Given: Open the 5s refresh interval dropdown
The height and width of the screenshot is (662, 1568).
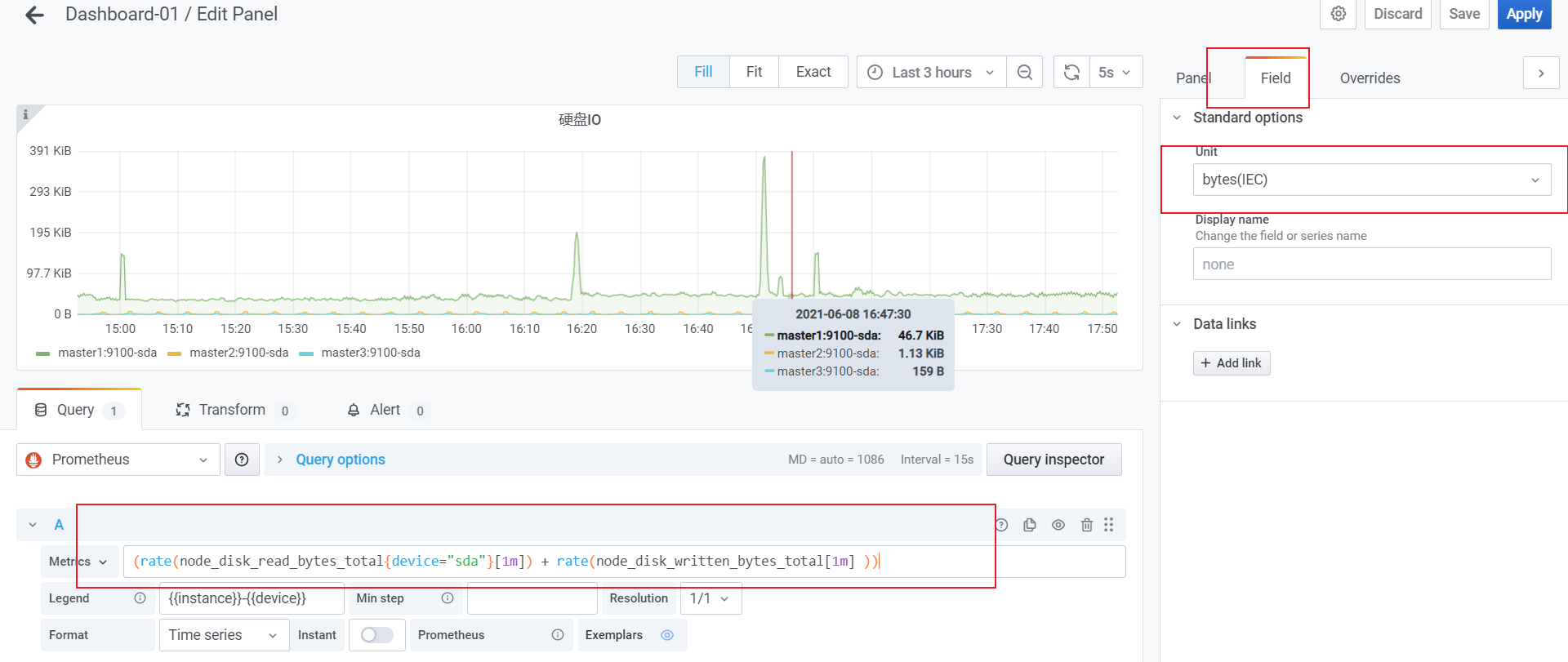Looking at the screenshot, I should [x=1115, y=72].
